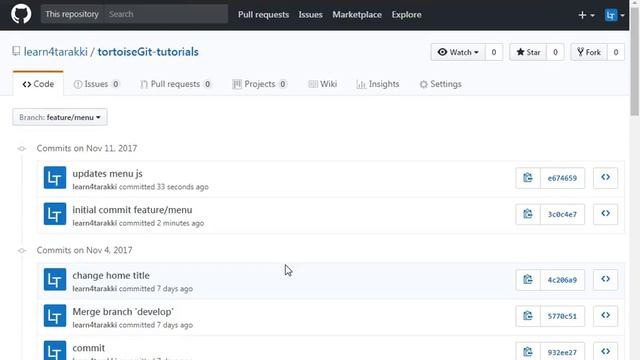This screenshot has width=640, height=360.
Task: Open commit hash 3c0c4e7
Action: pos(562,214)
